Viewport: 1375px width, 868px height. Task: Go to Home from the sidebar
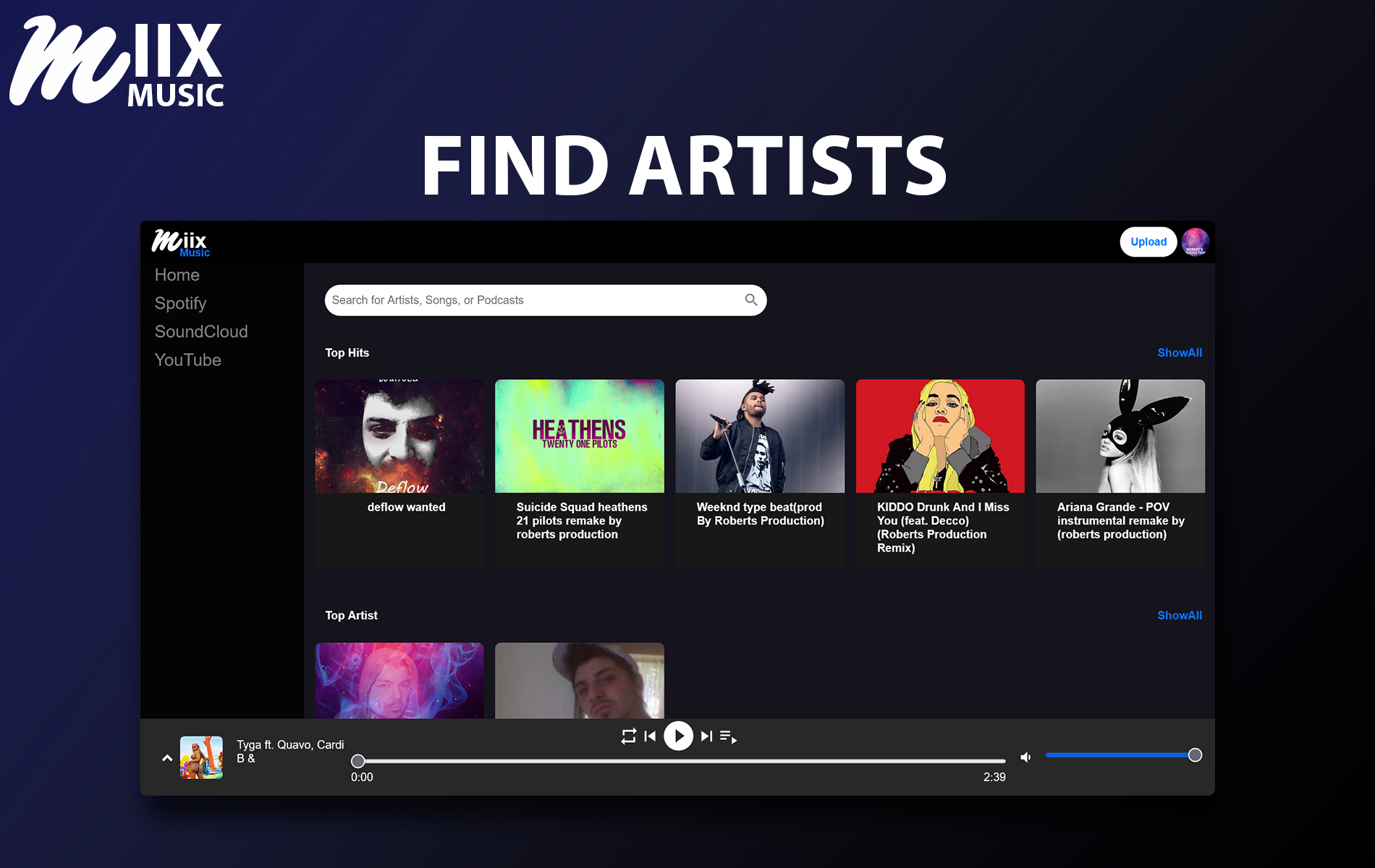[177, 275]
